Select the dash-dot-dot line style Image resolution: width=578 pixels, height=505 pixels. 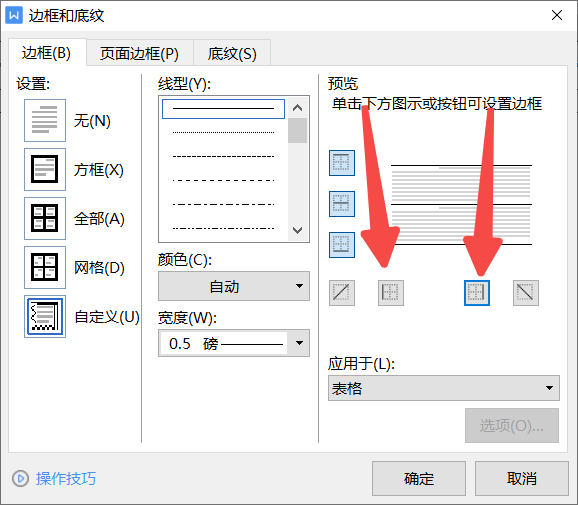coord(223,228)
